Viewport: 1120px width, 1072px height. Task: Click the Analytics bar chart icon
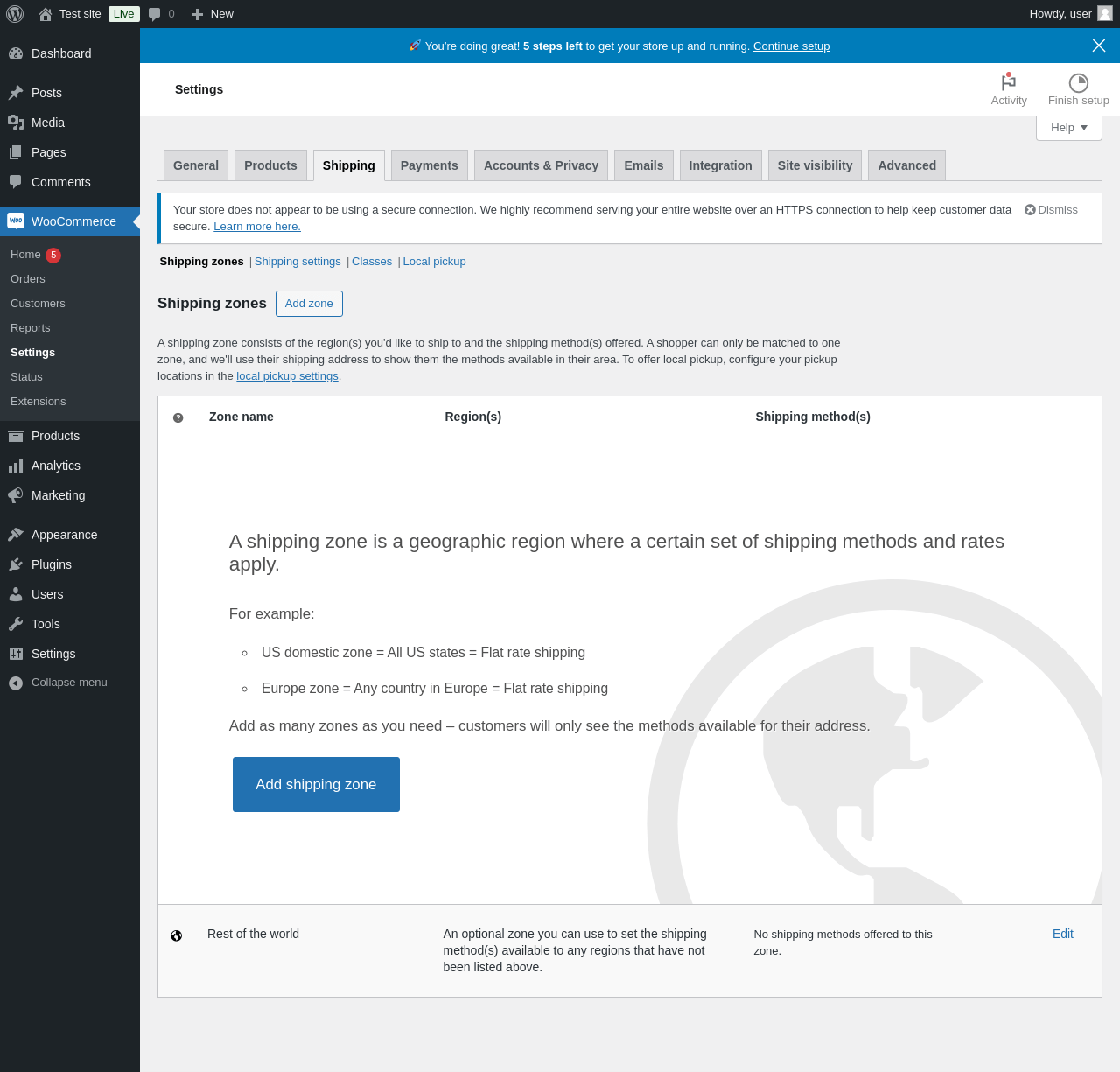coord(16,466)
